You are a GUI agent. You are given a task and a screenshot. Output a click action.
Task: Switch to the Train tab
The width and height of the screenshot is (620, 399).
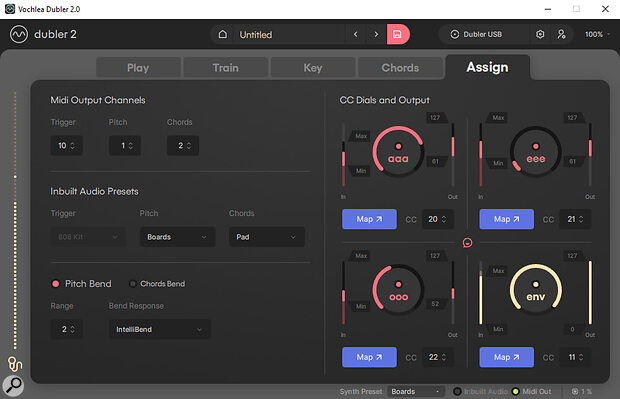click(x=225, y=68)
